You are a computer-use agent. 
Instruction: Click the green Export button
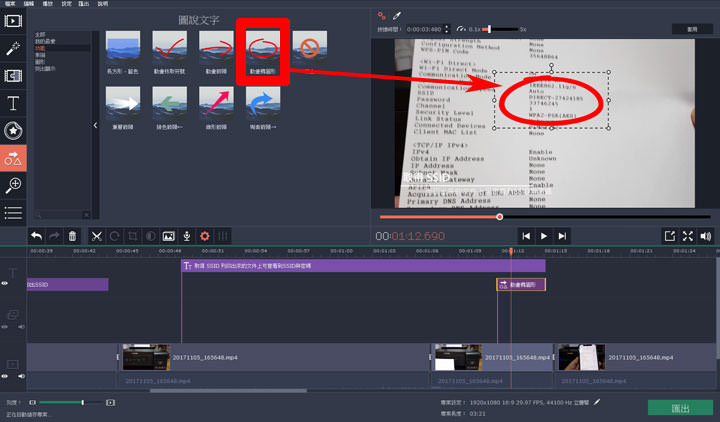681,408
